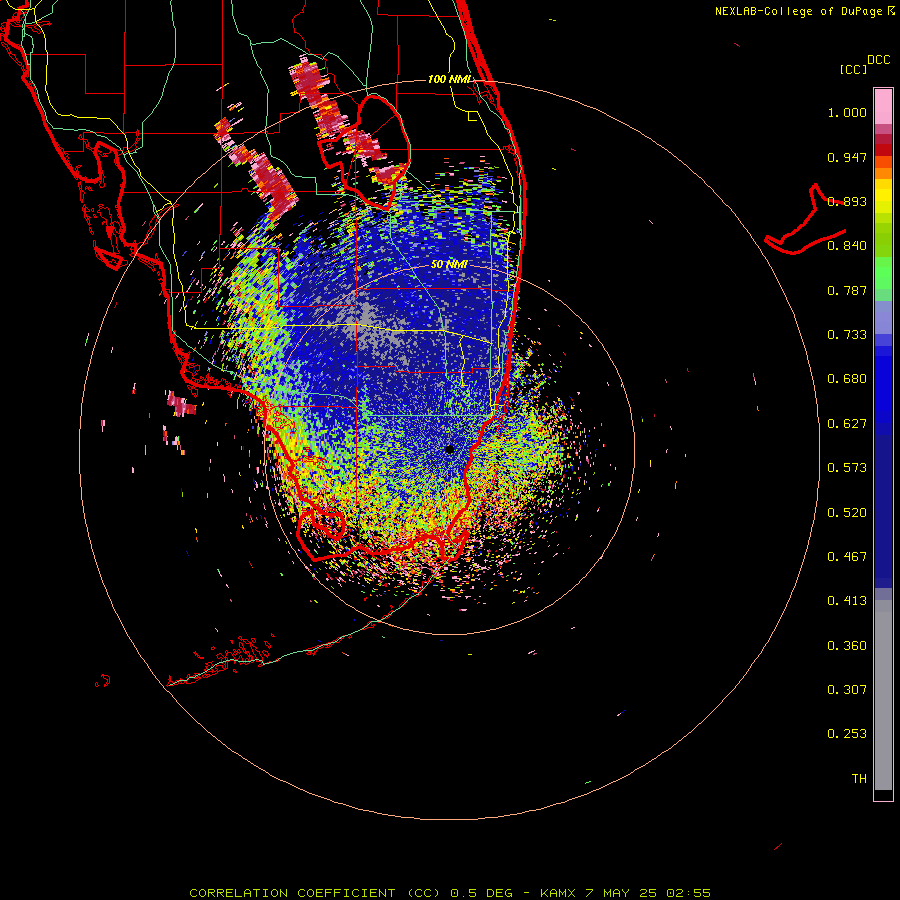Select the 0.627 color scale value
Viewport: 900px width, 900px height.
(x=847, y=424)
